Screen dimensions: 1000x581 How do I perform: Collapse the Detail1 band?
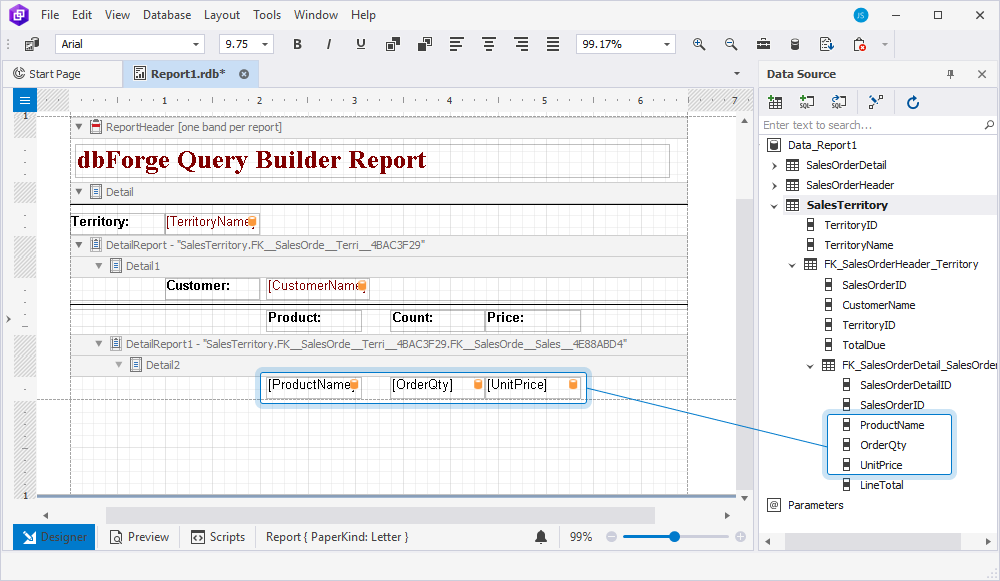pos(99,265)
